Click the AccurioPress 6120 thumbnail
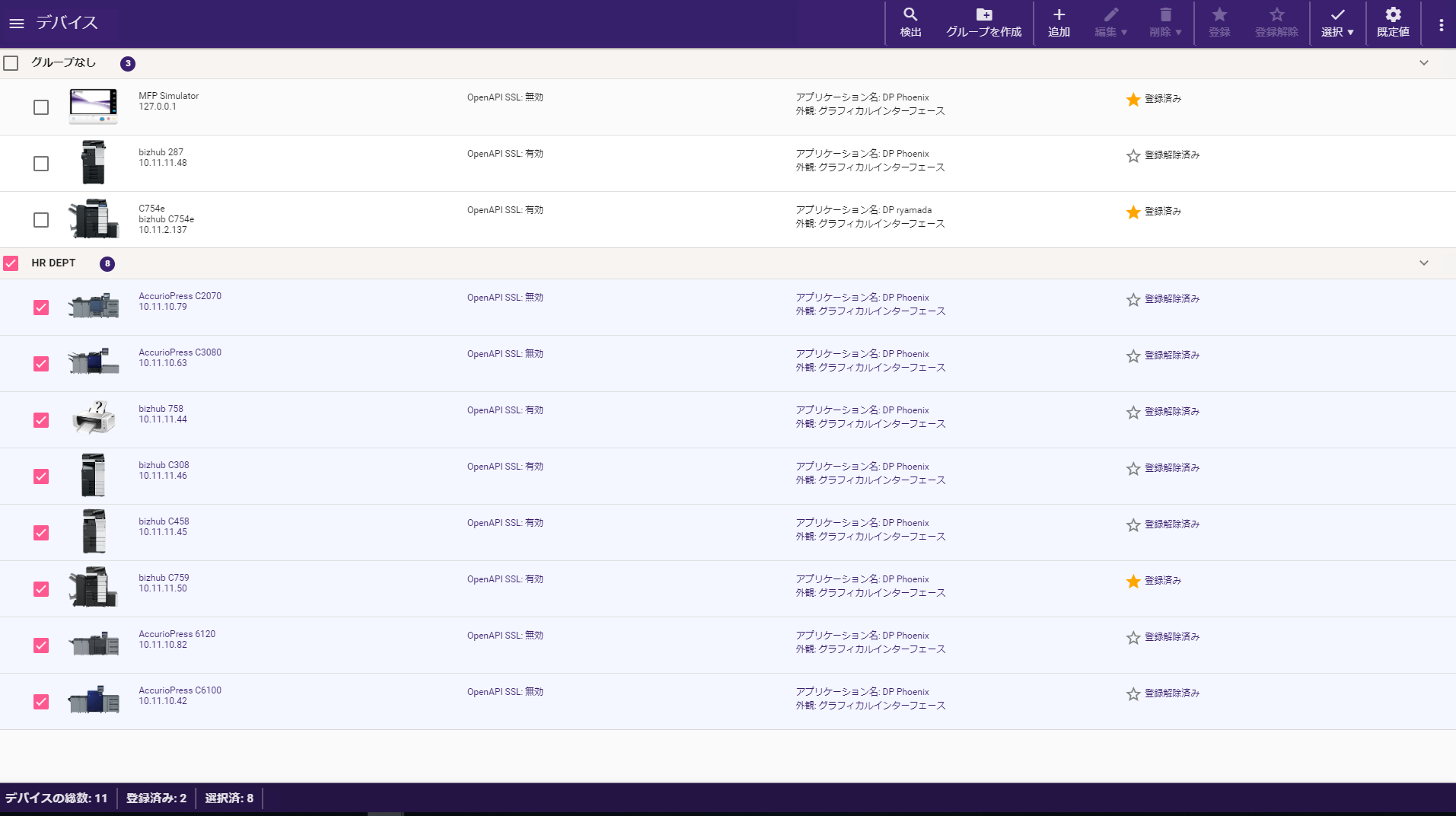Image resolution: width=1456 pixels, height=816 pixels. coord(94,644)
